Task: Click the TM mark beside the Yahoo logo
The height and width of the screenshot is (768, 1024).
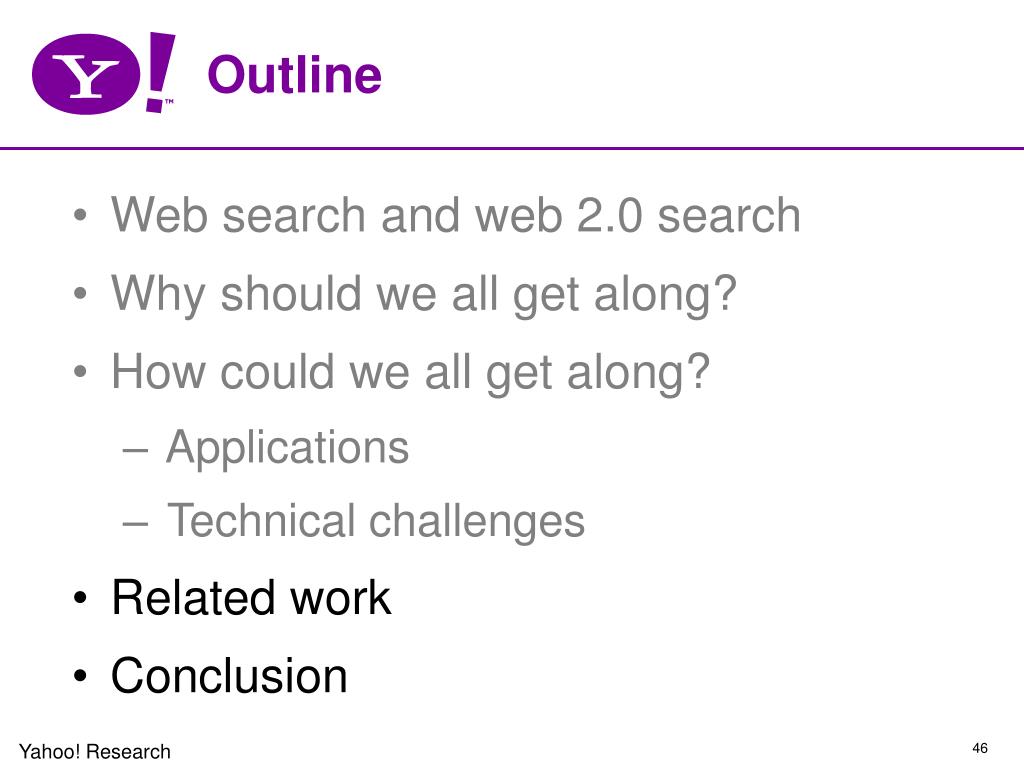Action: click(x=169, y=102)
